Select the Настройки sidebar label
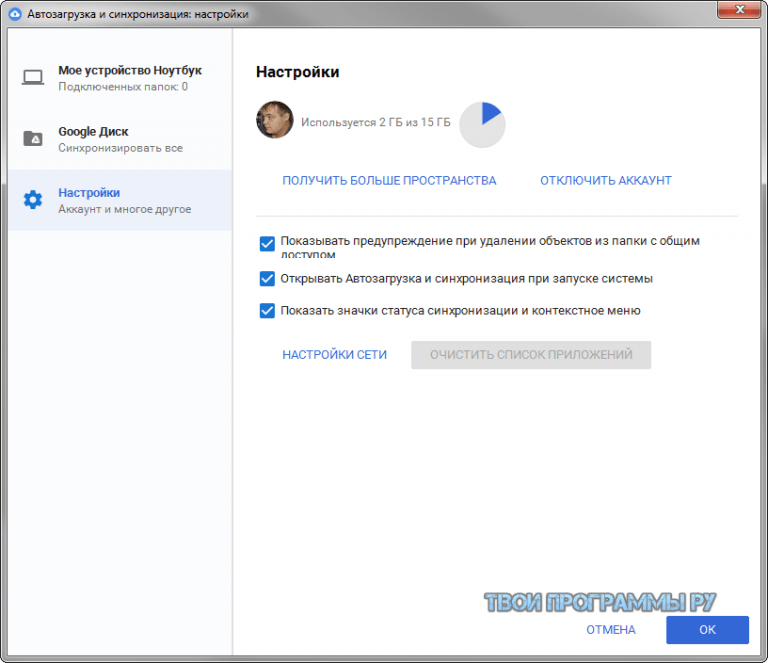Viewport: 768px width, 663px height. tap(89, 193)
